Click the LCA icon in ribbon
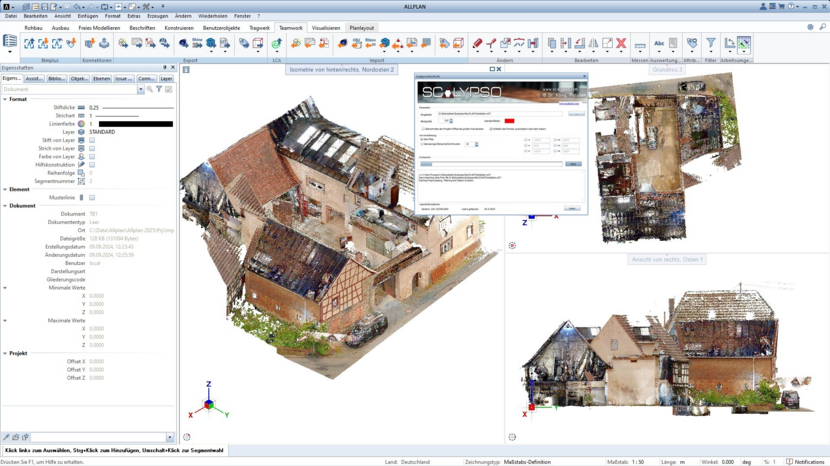Screen dimensions: 830x466 click(x=277, y=44)
